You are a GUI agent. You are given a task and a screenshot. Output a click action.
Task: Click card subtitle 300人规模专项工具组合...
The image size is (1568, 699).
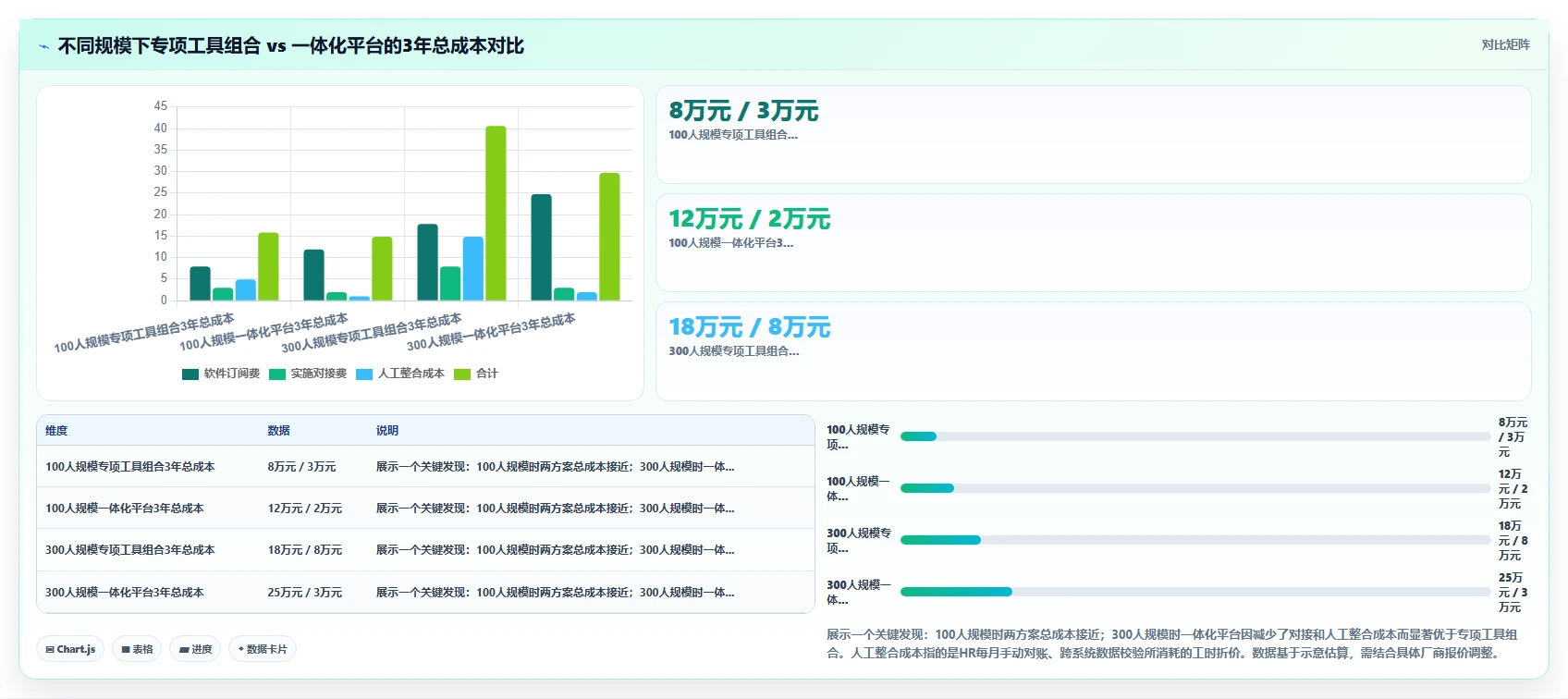(x=734, y=351)
